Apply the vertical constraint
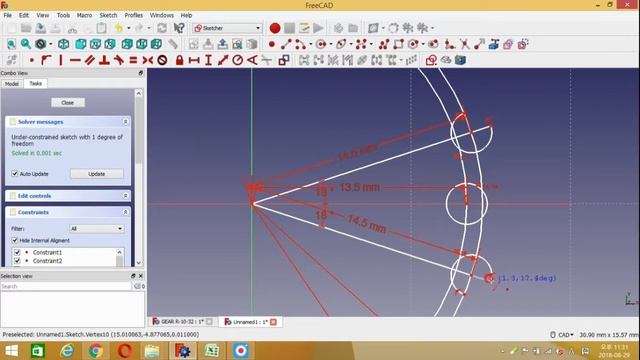 click(61, 60)
